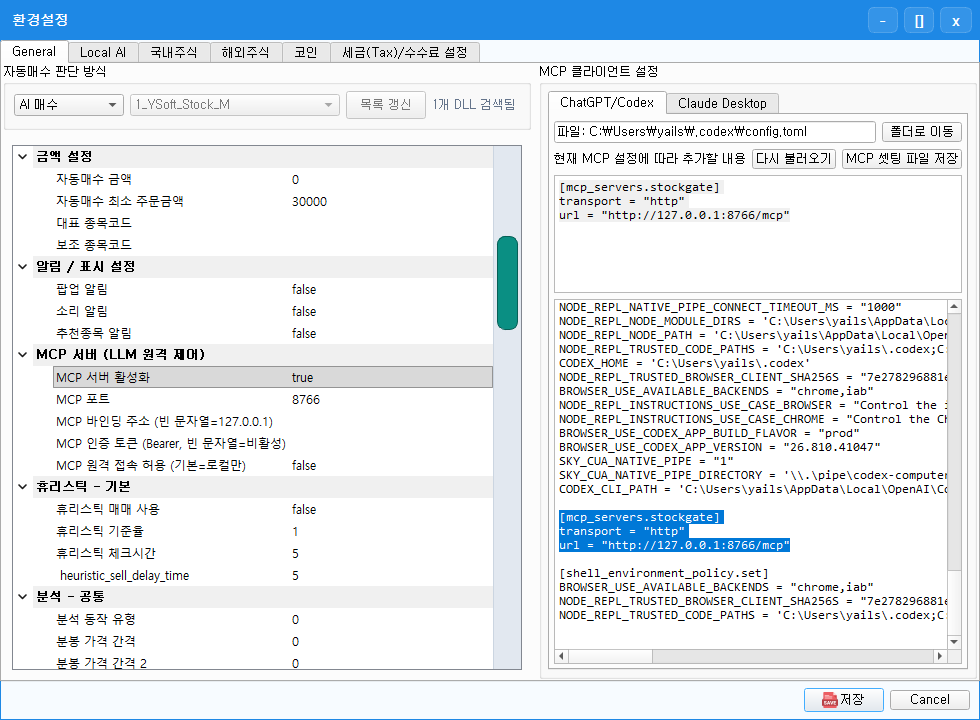This screenshot has height=720, width=980.
Task: Select the ChatGPT/Codex tab
Action: (x=607, y=102)
